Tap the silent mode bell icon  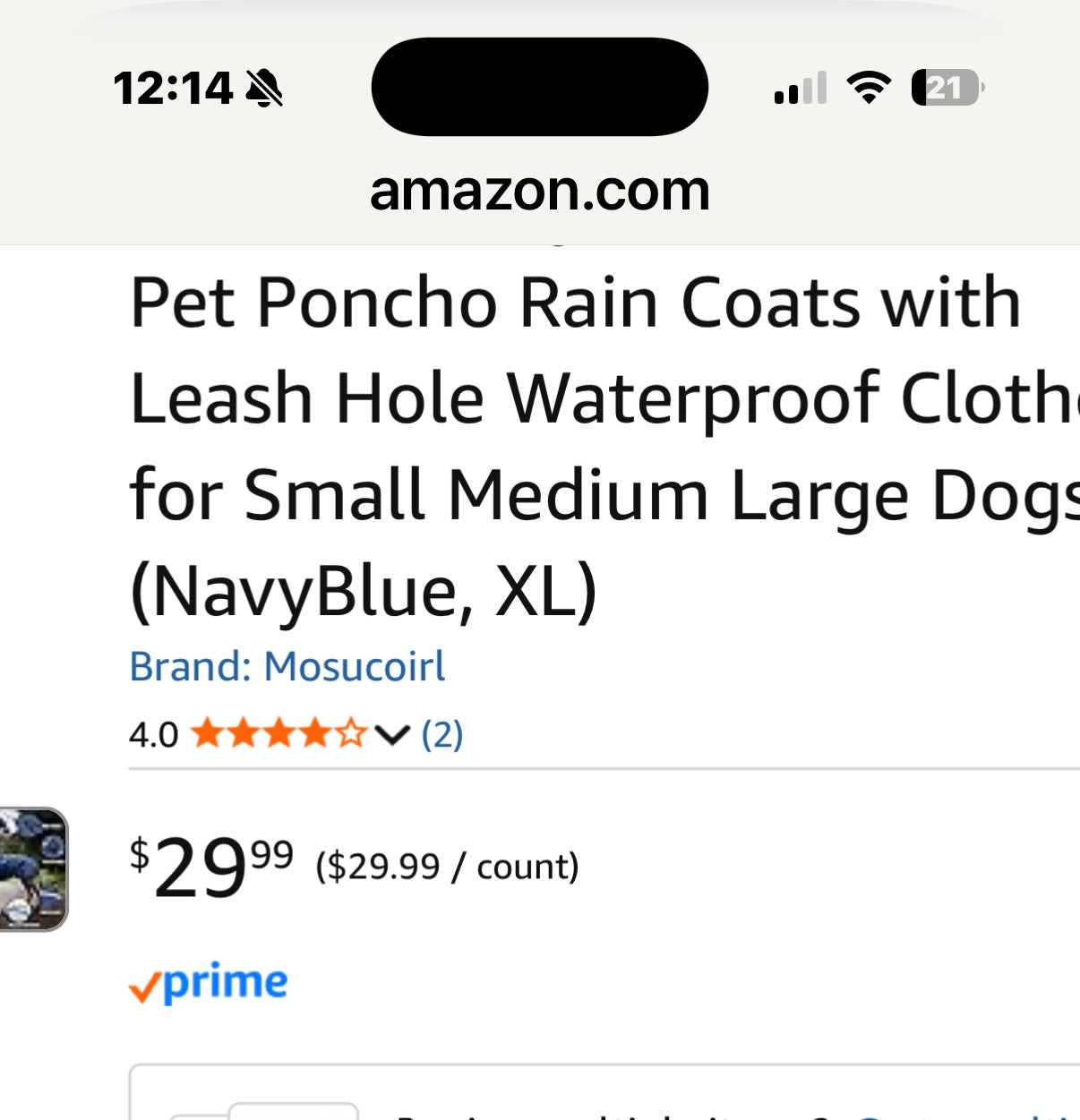[264, 89]
